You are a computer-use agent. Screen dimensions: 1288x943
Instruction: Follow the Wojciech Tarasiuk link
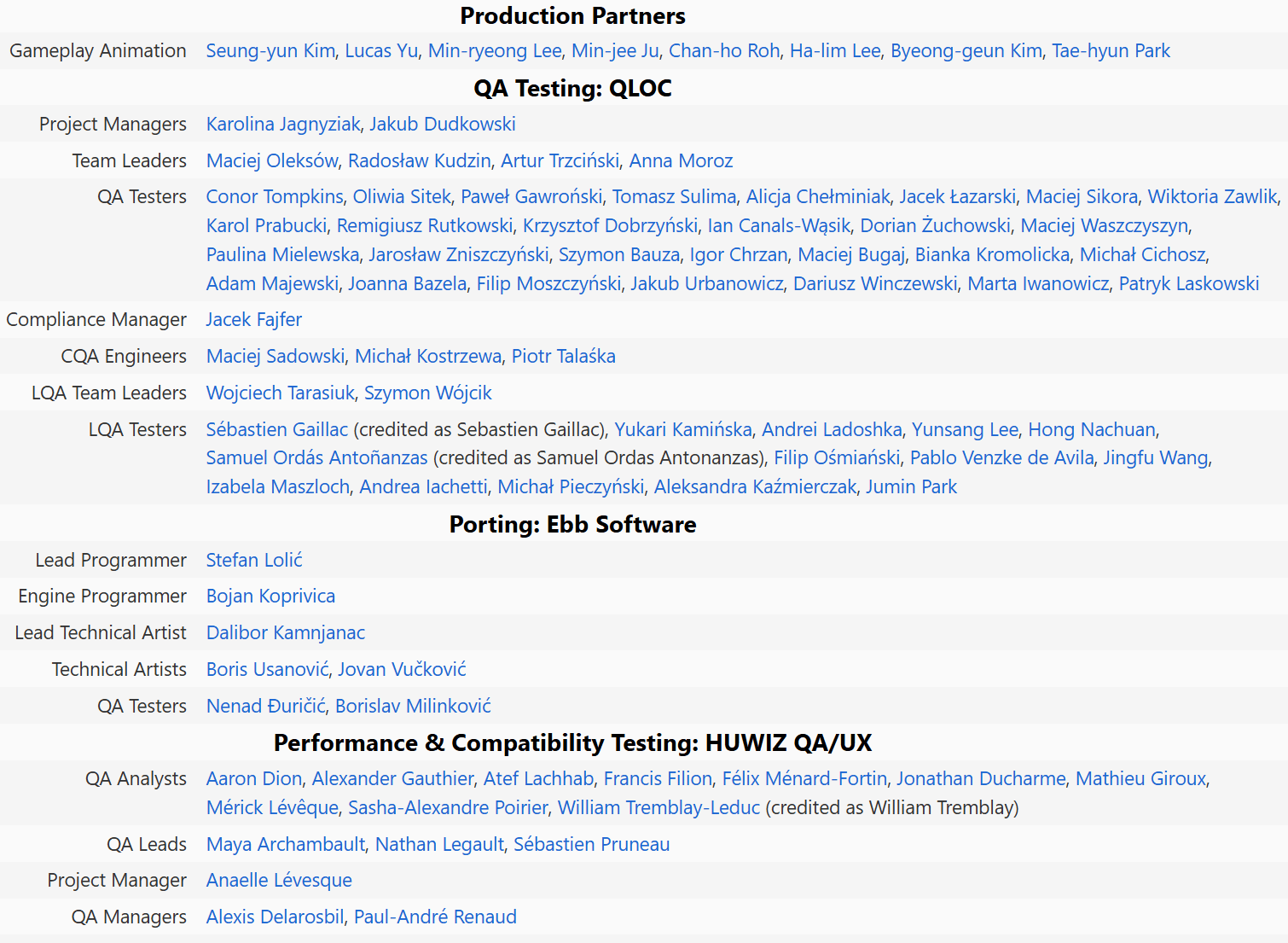tap(281, 393)
